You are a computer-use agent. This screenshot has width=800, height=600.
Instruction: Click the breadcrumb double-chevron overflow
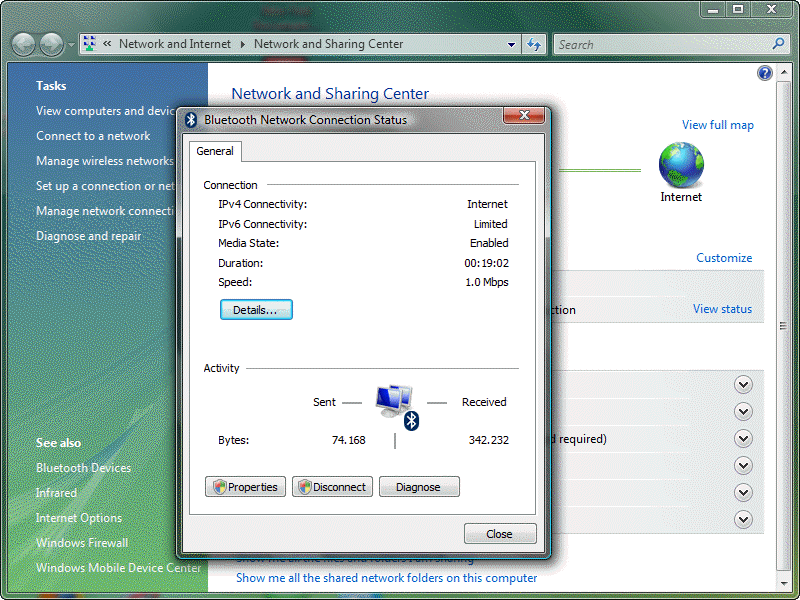pos(107,44)
